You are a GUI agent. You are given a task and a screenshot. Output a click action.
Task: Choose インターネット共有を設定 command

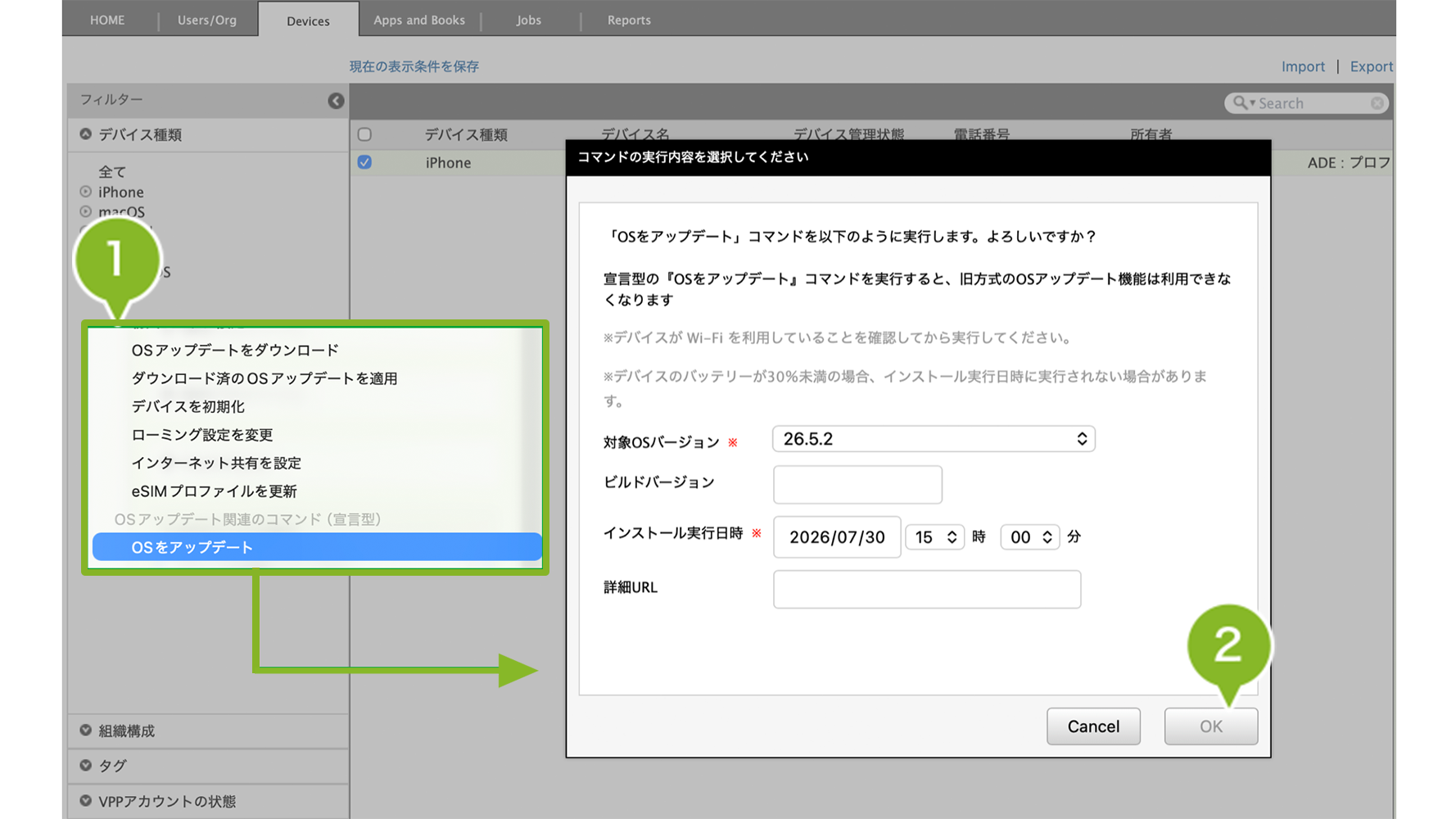coord(216,463)
